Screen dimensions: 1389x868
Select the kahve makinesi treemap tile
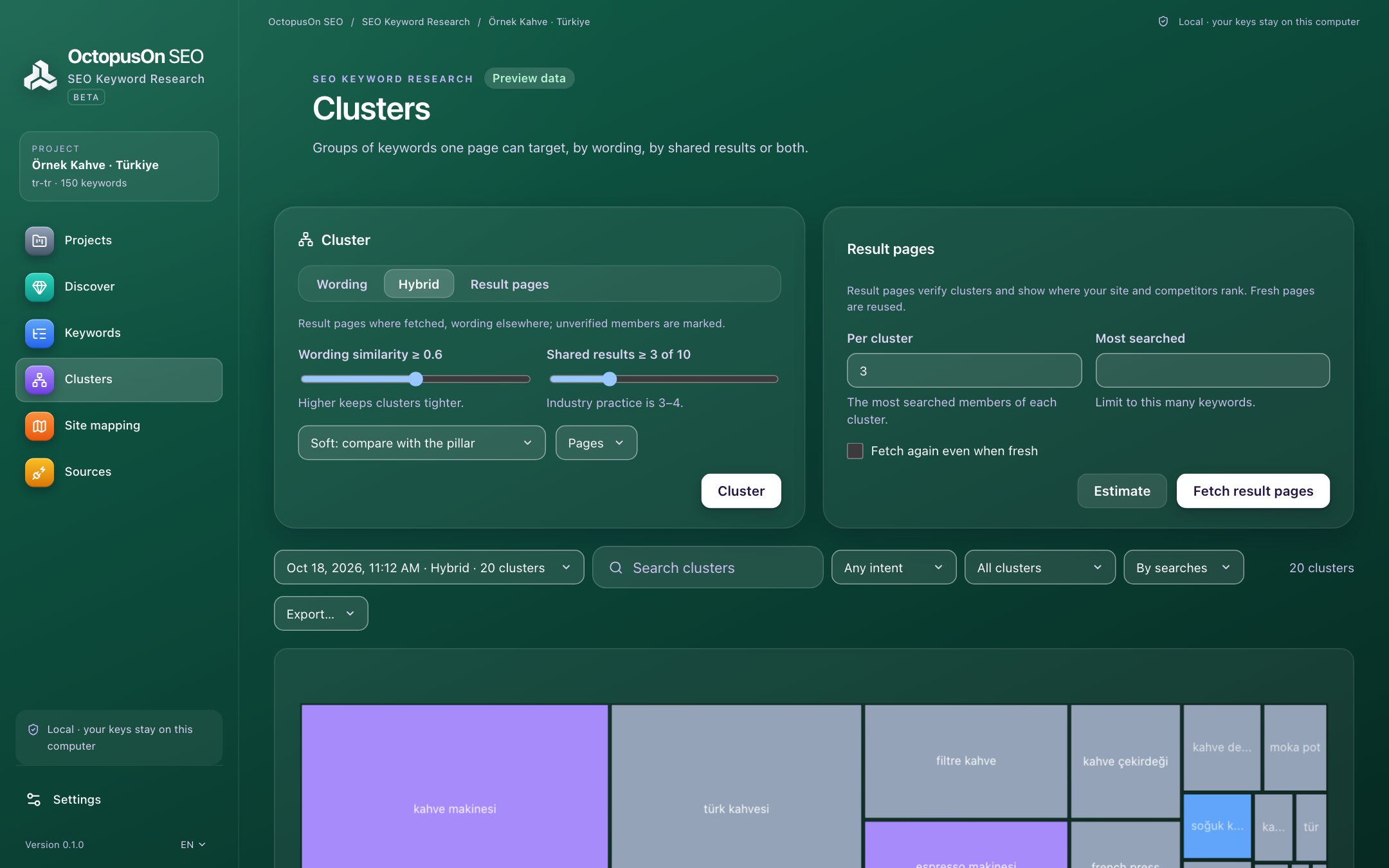[x=455, y=787]
